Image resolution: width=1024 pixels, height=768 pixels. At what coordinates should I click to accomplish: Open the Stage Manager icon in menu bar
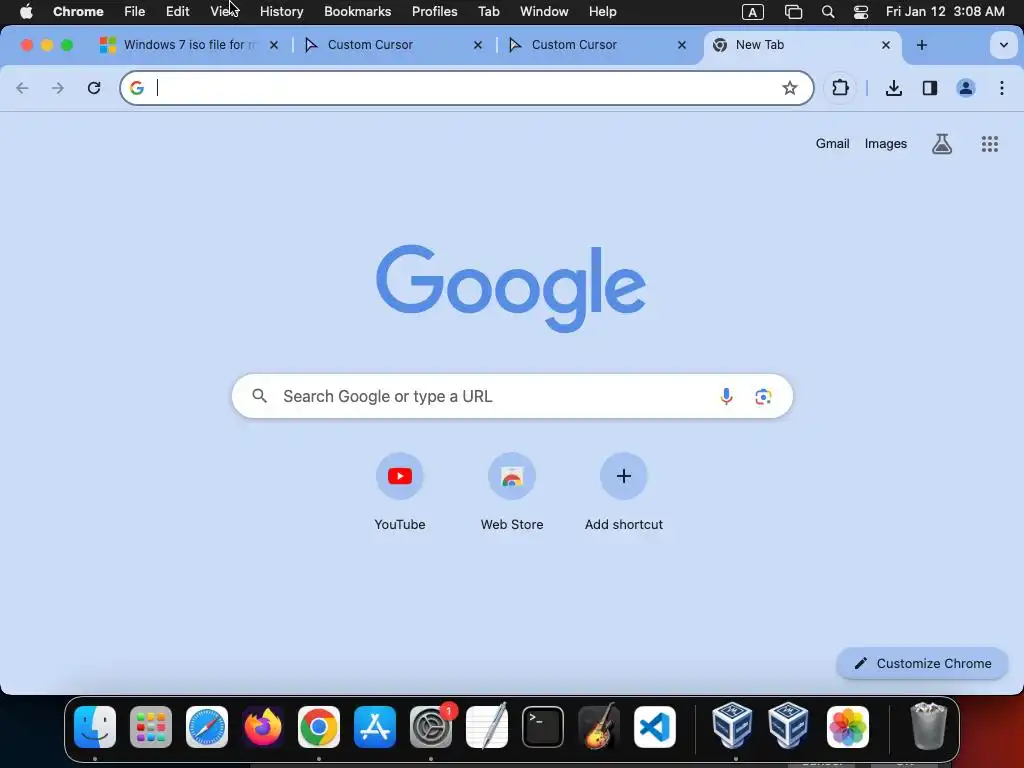793,12
